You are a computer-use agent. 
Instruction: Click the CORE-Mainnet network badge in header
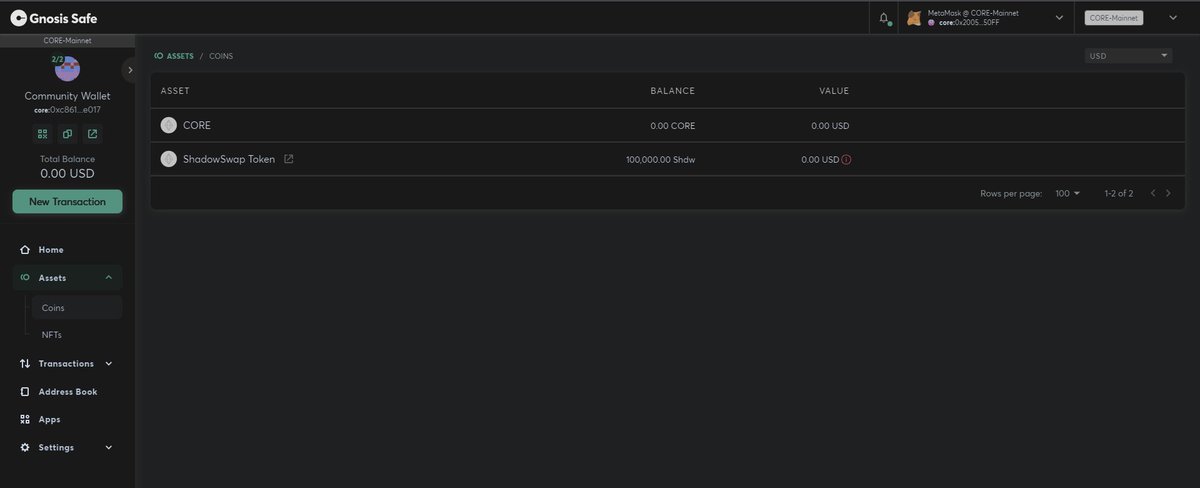(1114, 17)
